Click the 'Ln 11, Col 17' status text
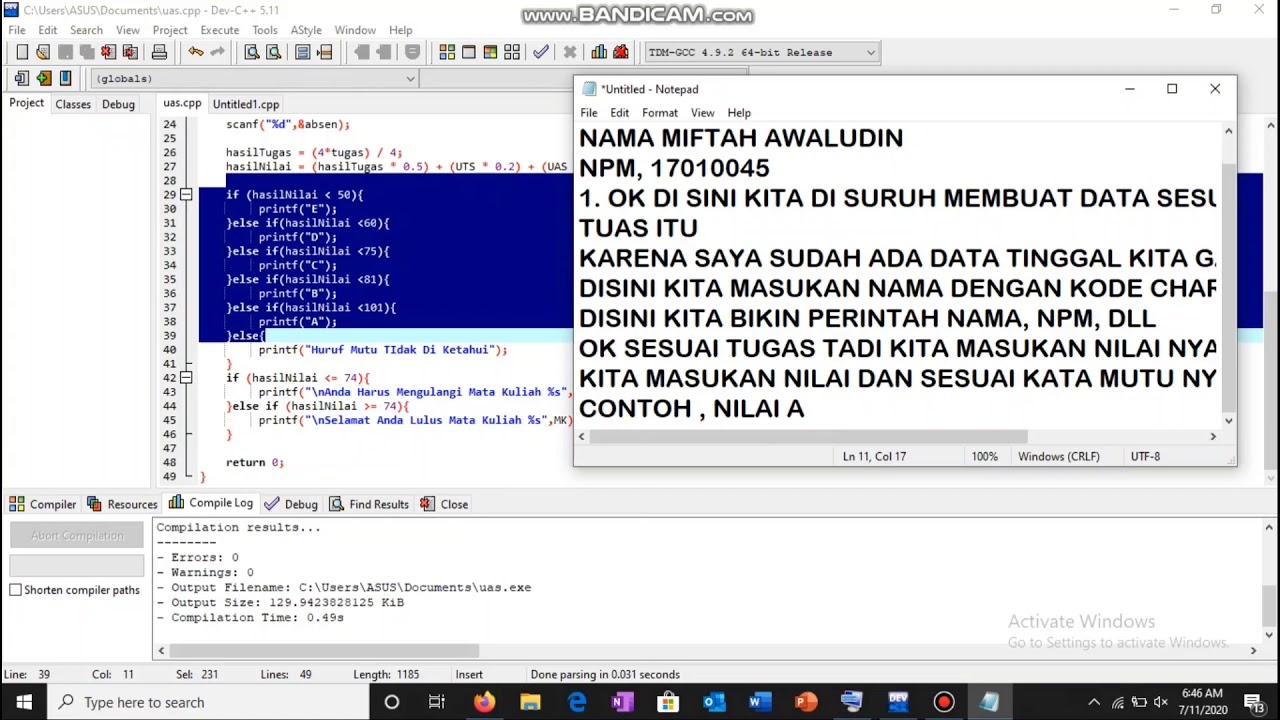 click(874, 456)
